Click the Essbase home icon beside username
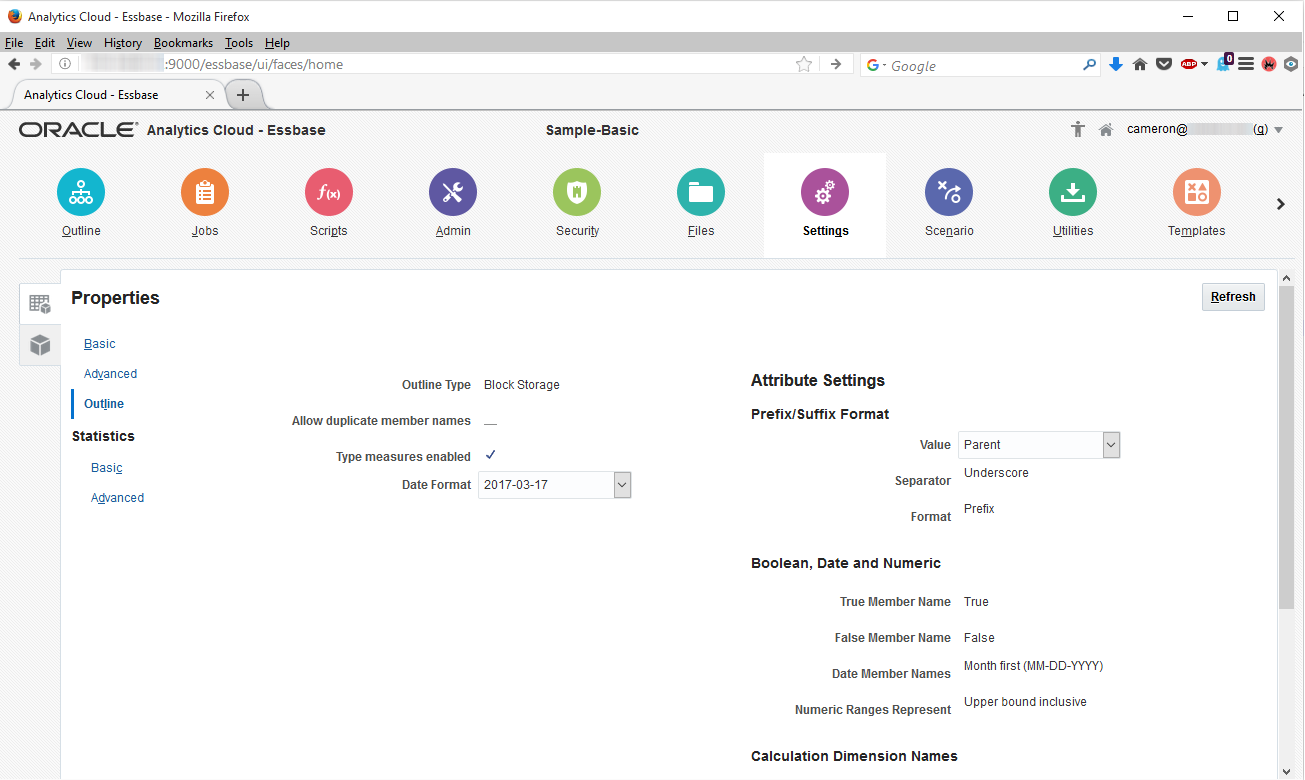Viewport: 1305px width, 780px height. coord(1106,130)
